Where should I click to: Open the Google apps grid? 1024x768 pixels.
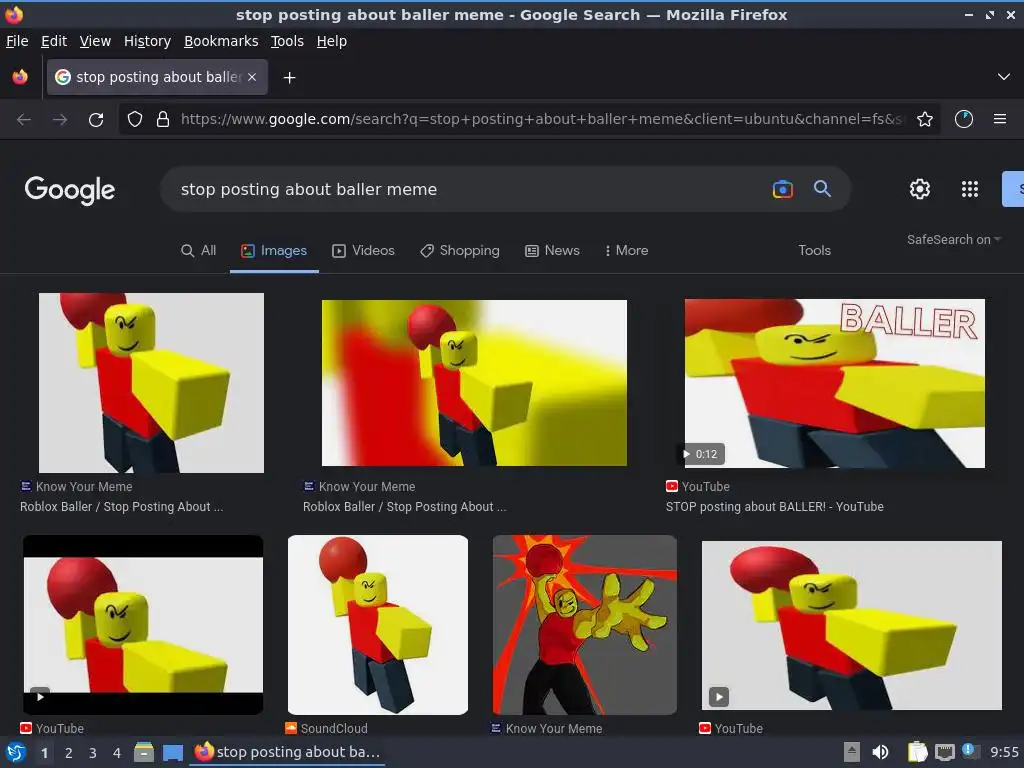[x=970, y=189]
